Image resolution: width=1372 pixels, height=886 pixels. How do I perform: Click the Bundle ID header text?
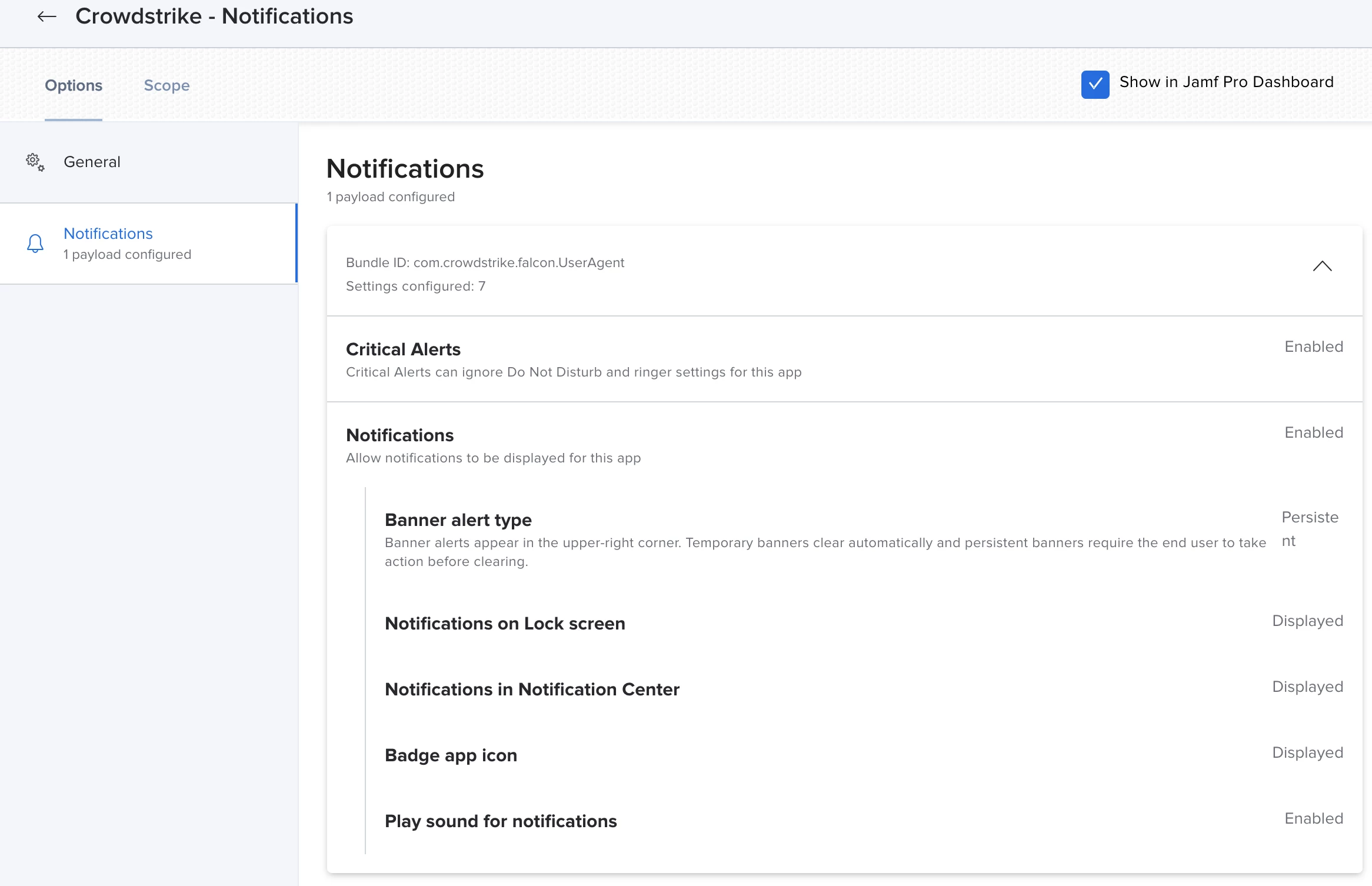[x=485, y=263]
